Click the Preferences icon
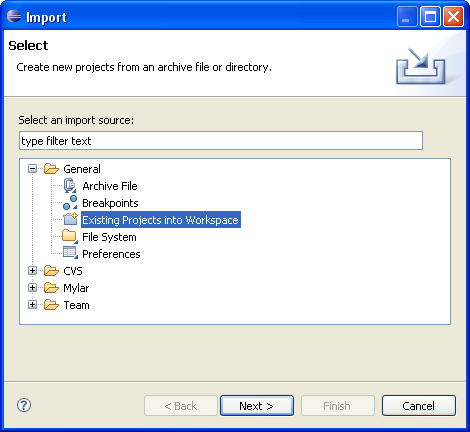Screen dimensions: 470x432 pyautogui.click(x=70, y=253)
